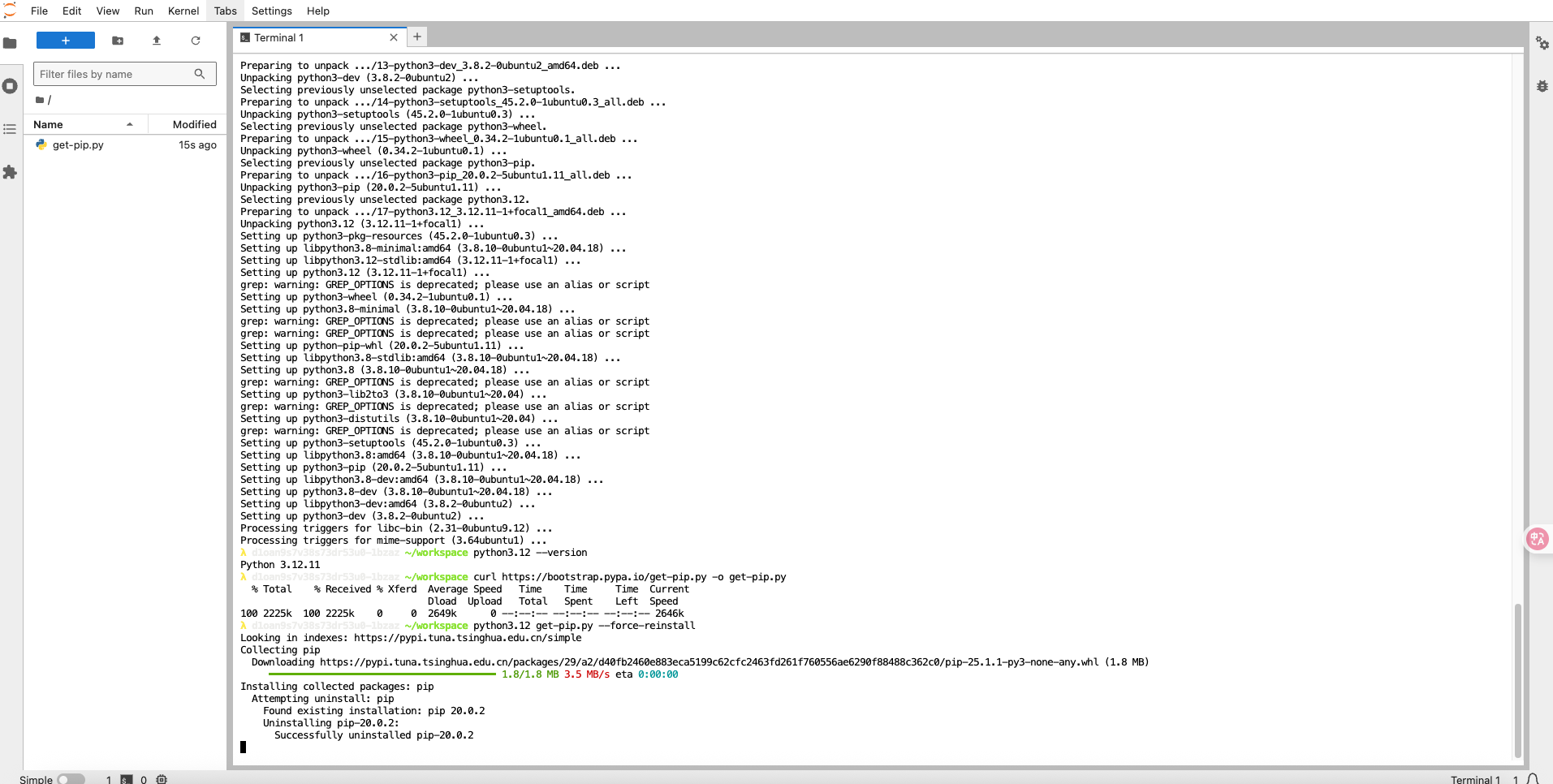Open the File menu
Image resolution: width=1553 pixels, height=784 pixels.
click(39, 11)
